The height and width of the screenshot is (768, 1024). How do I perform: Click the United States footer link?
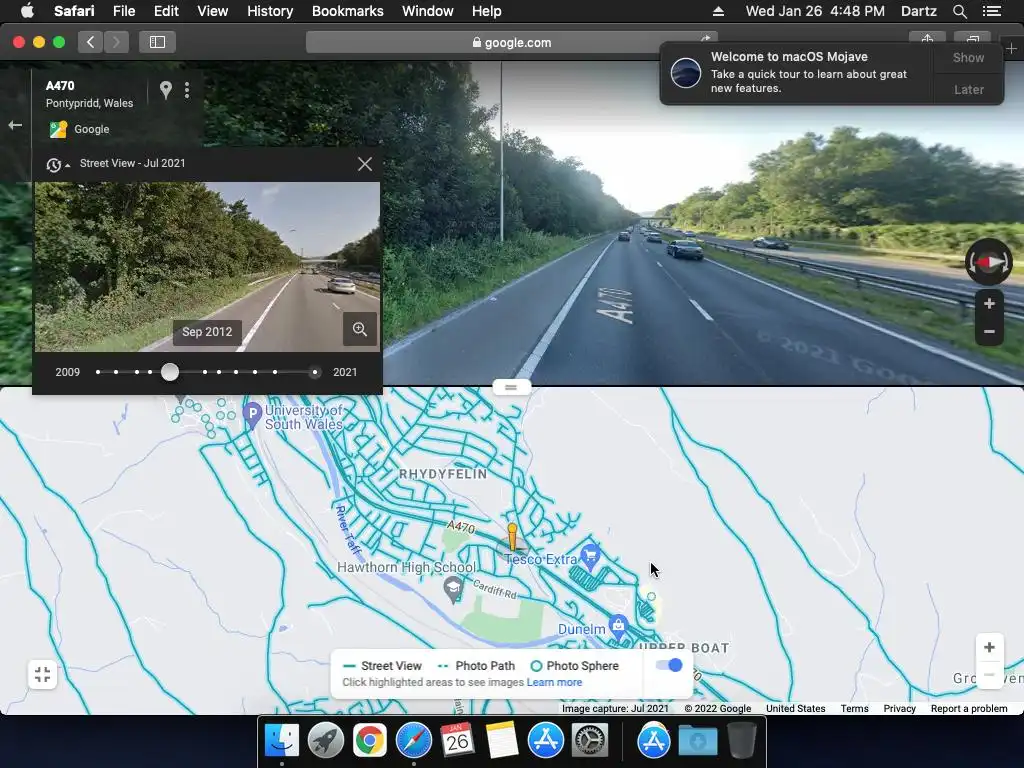tap(795, 709)
